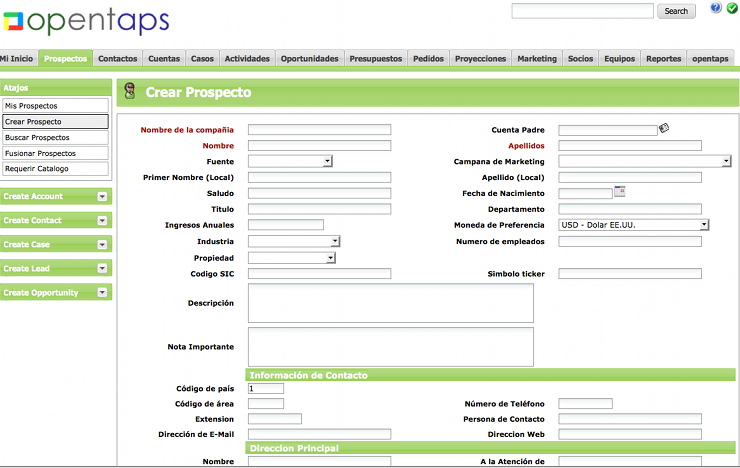Focus the Cuenta Padre field
This screenshot has height=468, width=740.
tap(608, 130)
